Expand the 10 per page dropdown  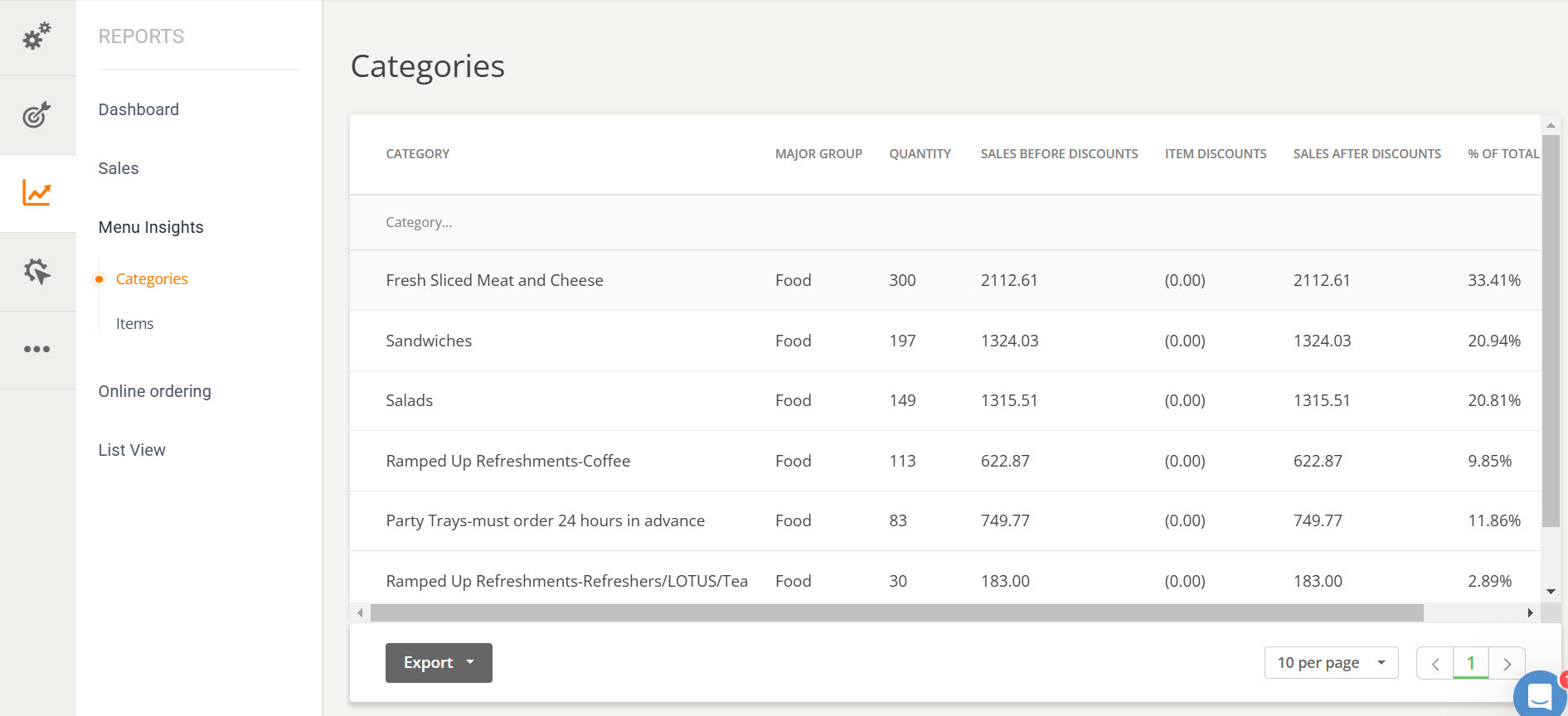click(x=1331, y=663)
